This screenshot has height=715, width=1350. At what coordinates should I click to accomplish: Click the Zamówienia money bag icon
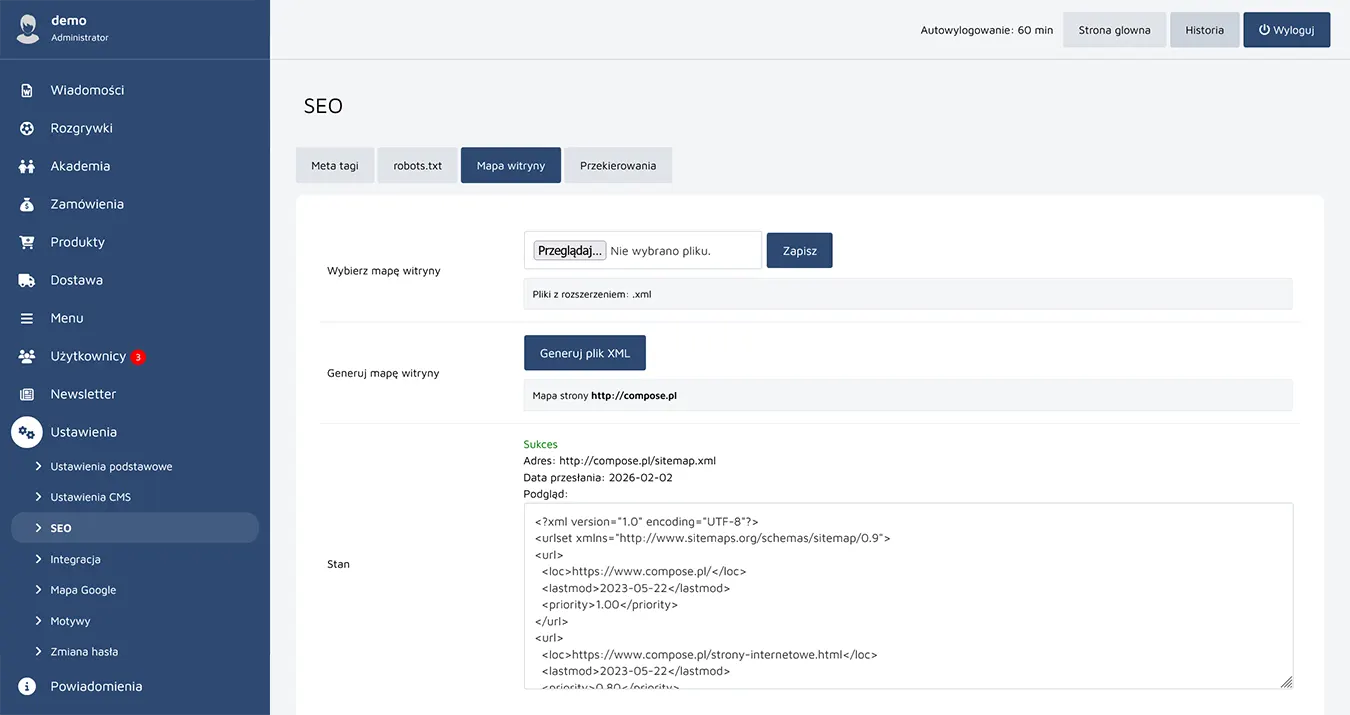(x=27, y=204)
